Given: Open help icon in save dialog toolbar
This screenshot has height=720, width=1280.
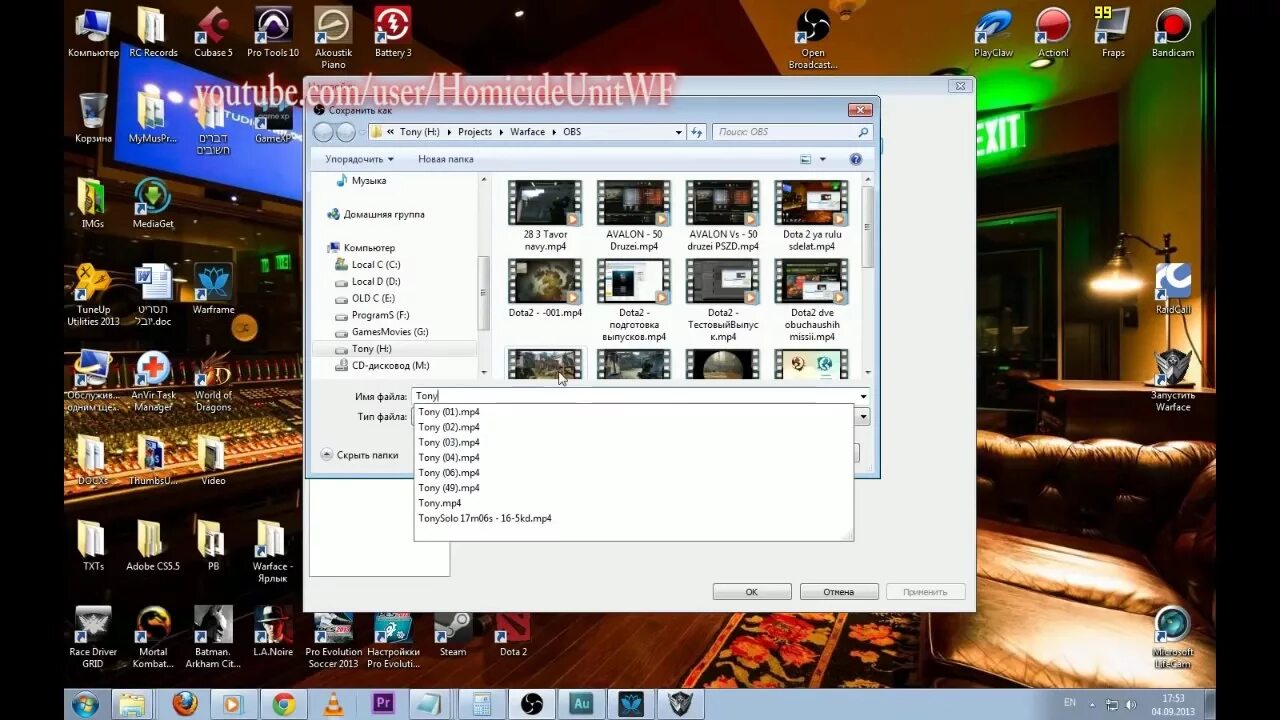Looking at the screenshot, I should [856, 159].
